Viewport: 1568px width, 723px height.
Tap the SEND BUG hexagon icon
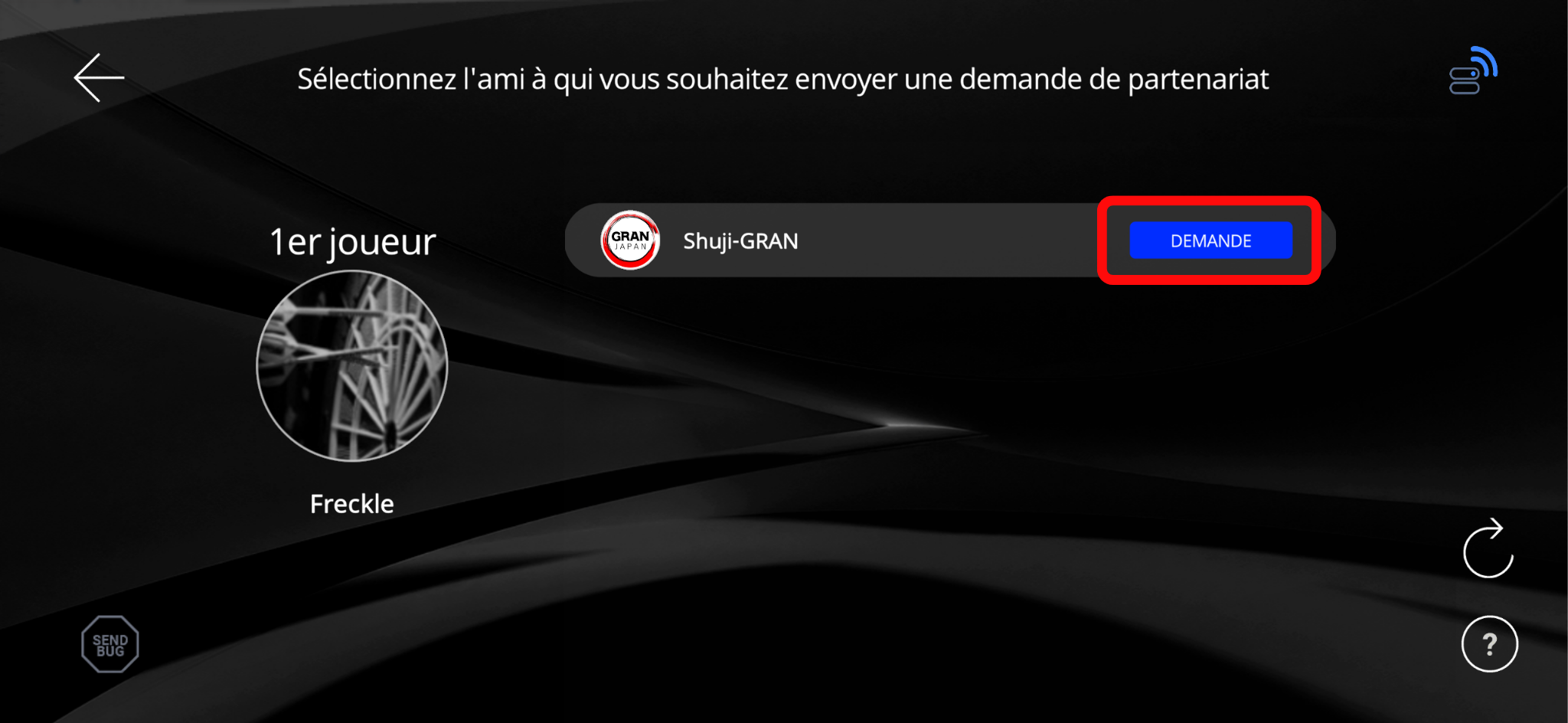click(110, 645)
